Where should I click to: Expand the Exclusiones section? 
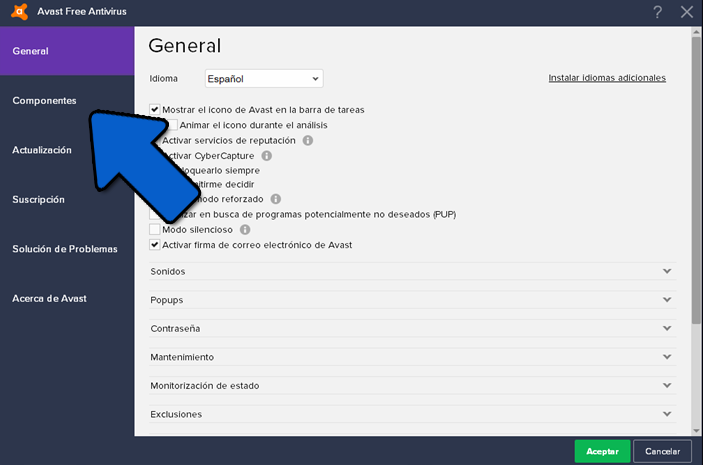(412, 414)
